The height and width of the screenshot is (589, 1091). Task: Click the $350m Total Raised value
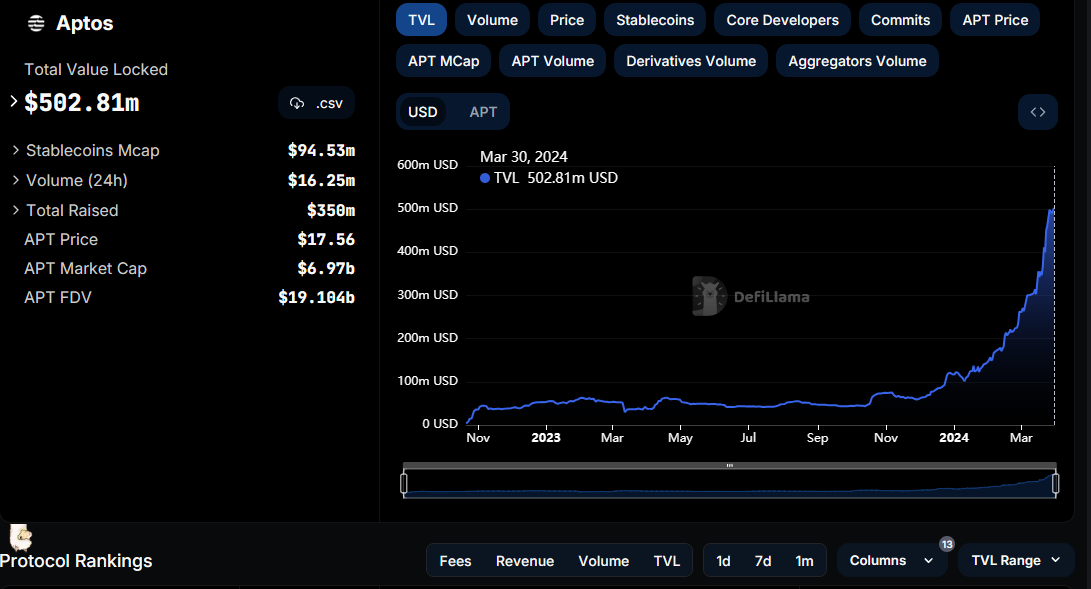(331, 210)
